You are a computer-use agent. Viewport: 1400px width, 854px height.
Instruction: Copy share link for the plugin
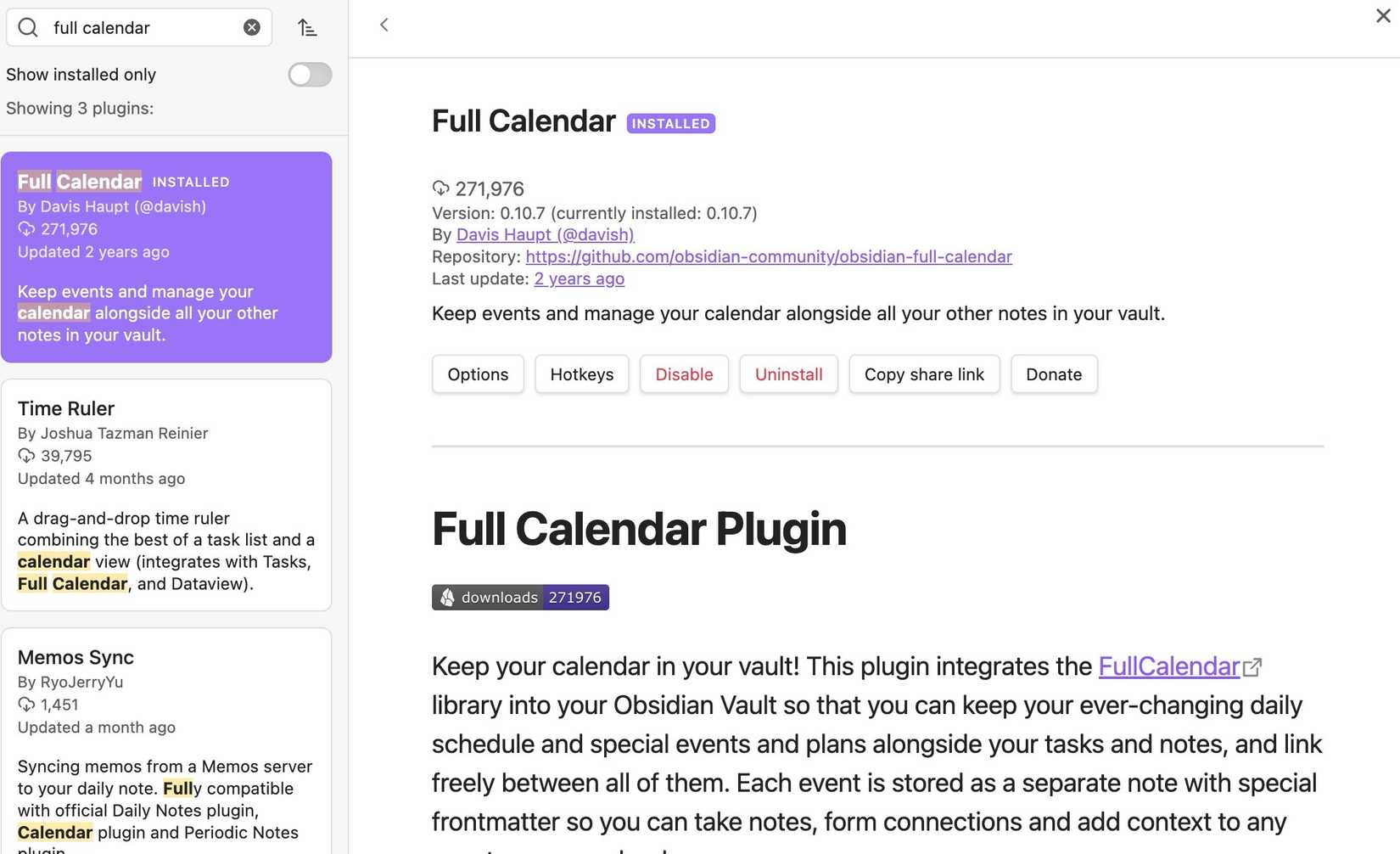click(923, 374)
